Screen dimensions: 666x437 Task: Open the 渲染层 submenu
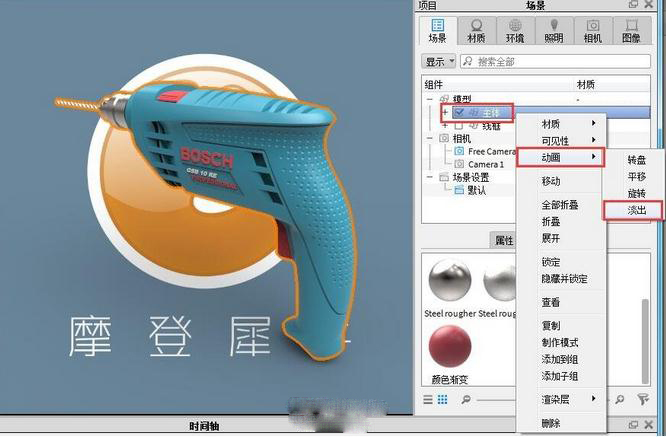[x=561, y=399]
